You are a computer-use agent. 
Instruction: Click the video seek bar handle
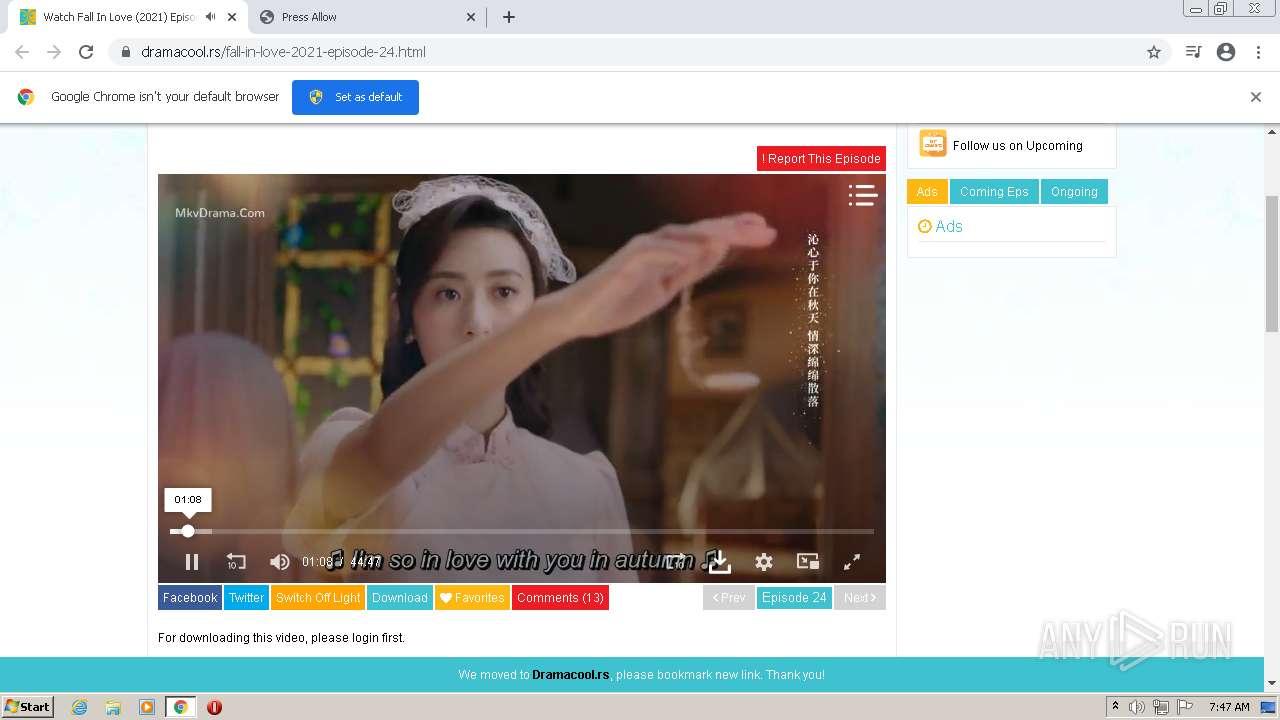click(188, 531)
